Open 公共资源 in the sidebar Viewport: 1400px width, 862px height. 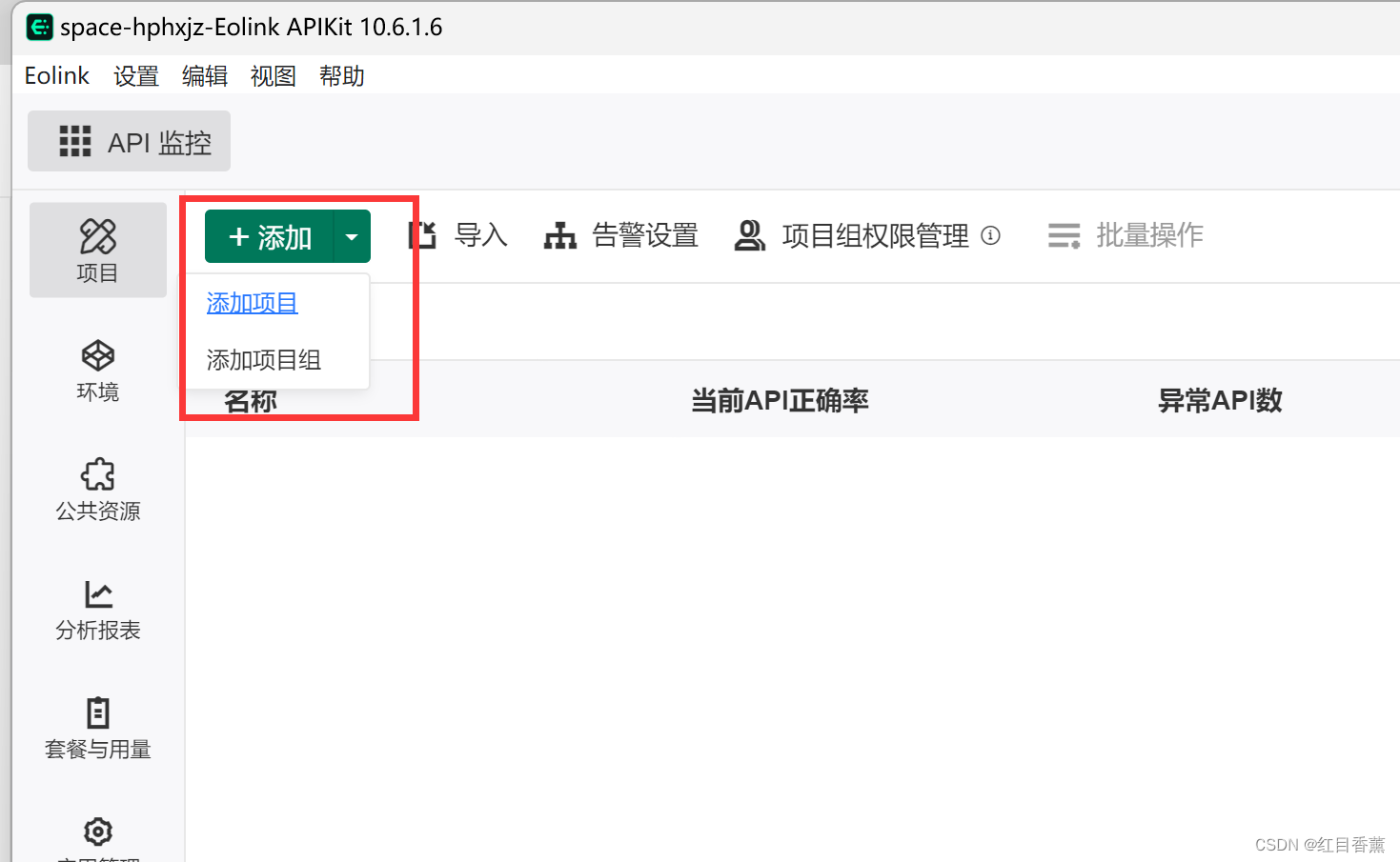click(97, 490)
